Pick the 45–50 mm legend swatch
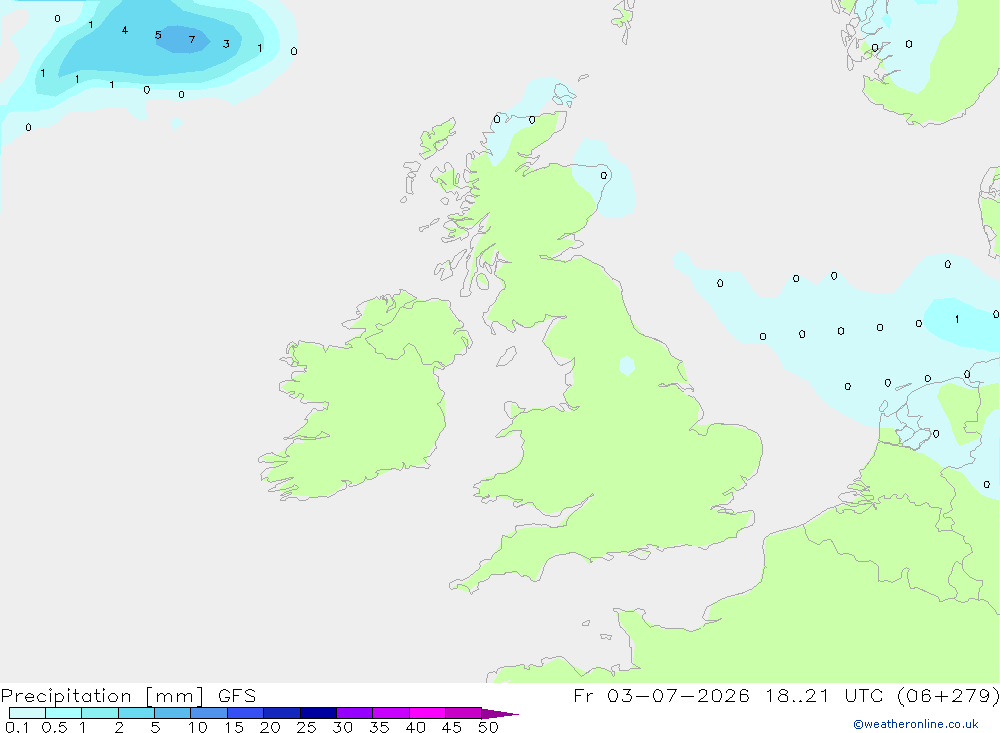1000x733 pixels. point(463,713)
